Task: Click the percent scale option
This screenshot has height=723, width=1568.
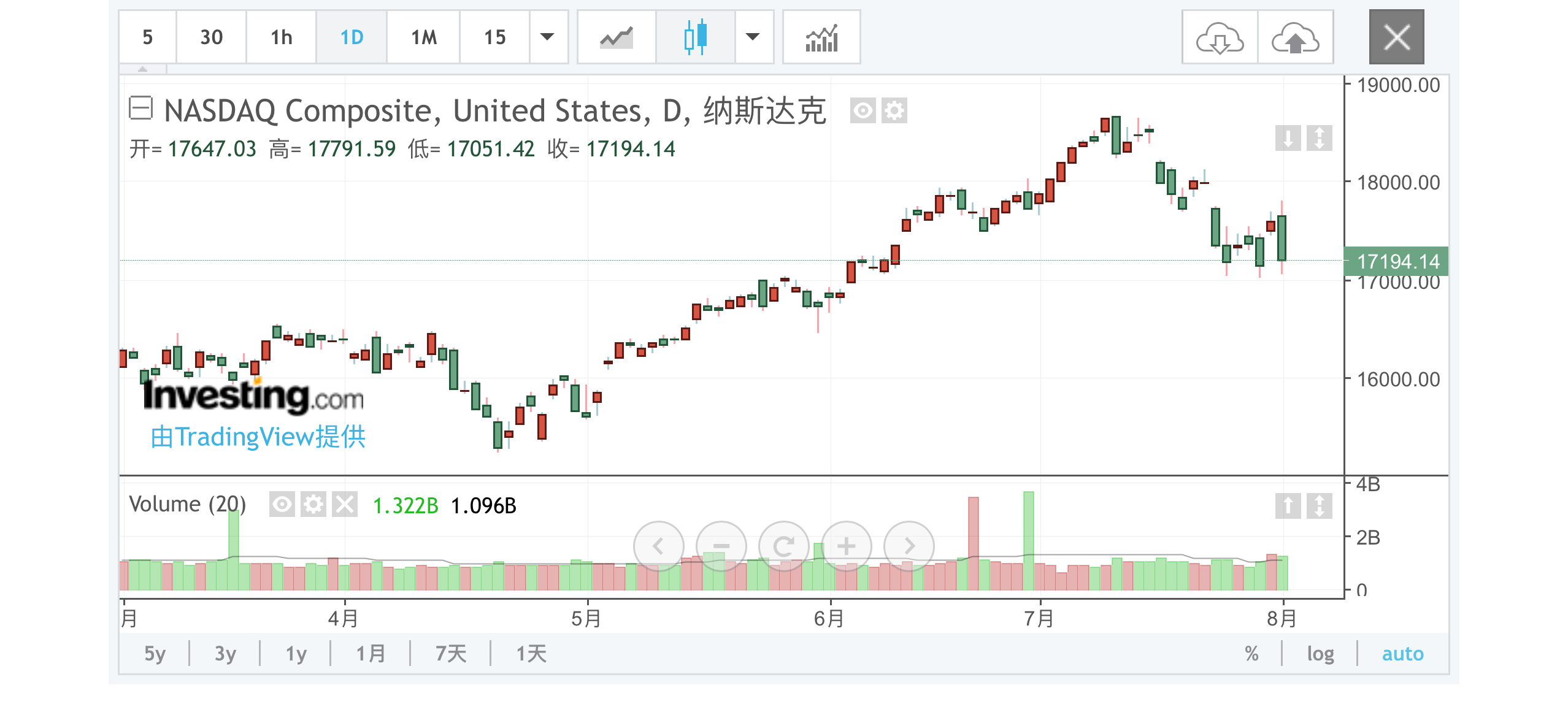Action: (1251, 654)
